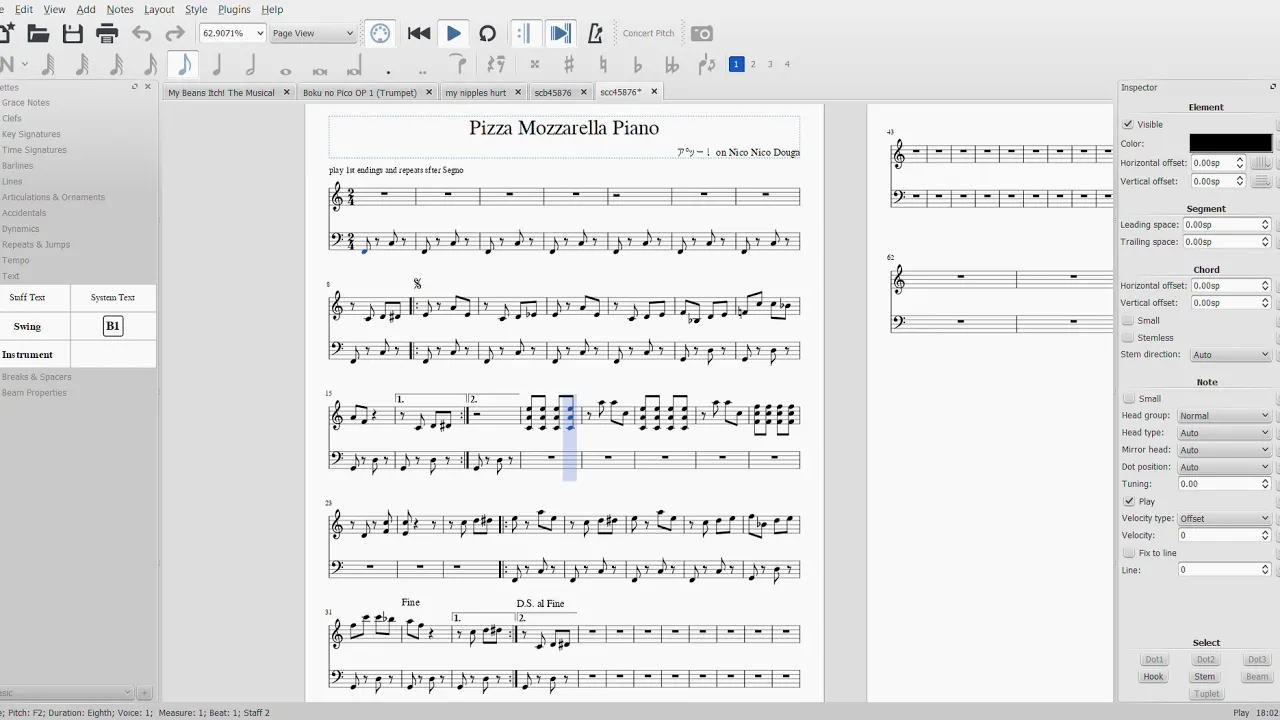Viewport: 1280px width, 720px height.
Task: Apply natural accidental
Action: click(x=603, y=65)
